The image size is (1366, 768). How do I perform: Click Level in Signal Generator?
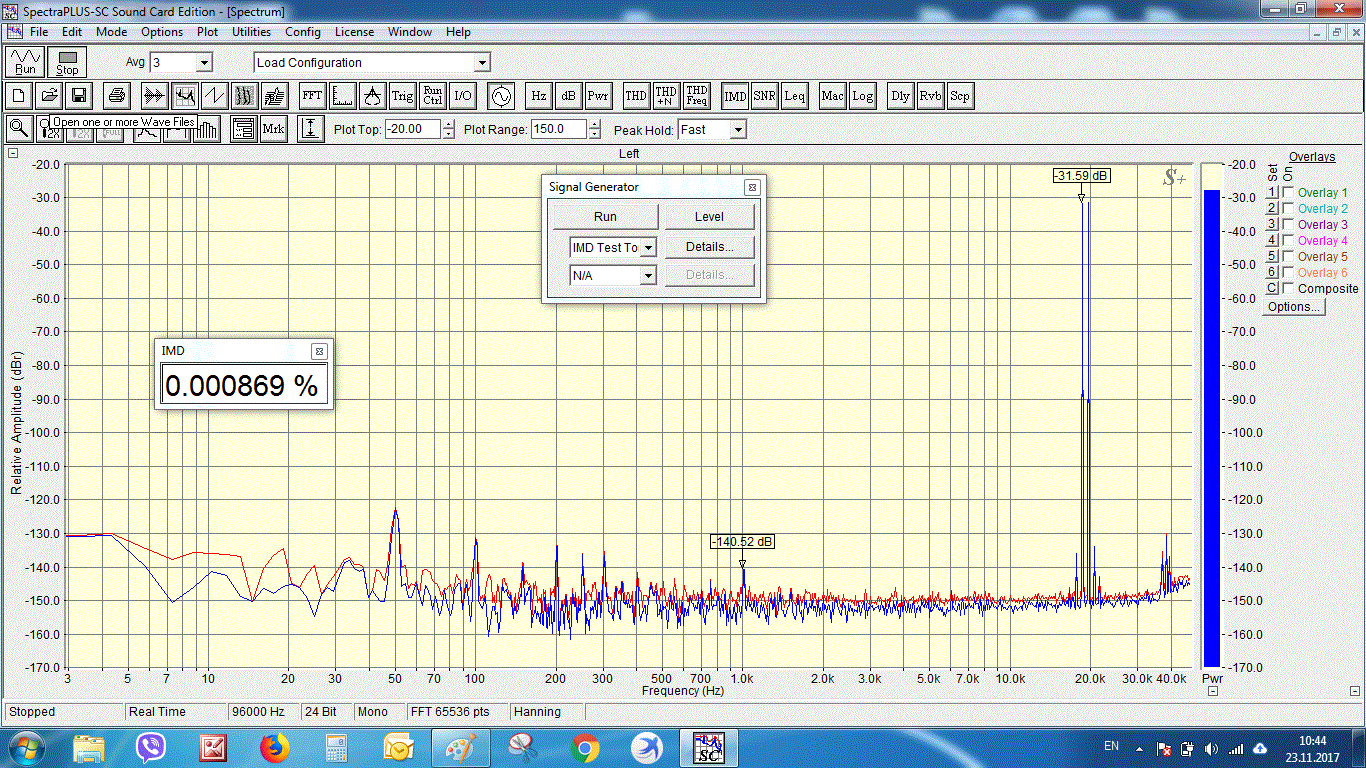tap(709, 217)
